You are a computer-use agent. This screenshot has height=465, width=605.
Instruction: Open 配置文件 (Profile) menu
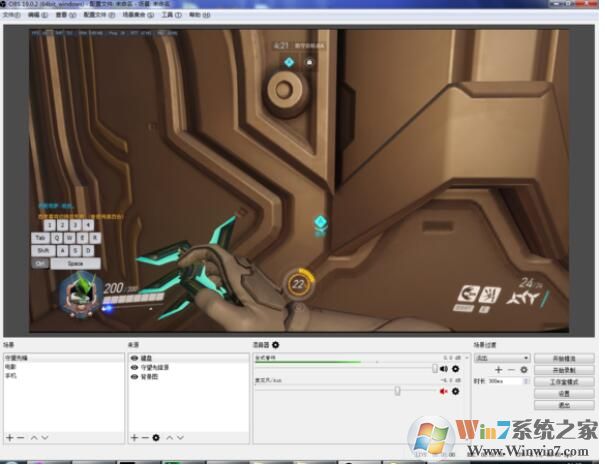click(x=99, y=15)
